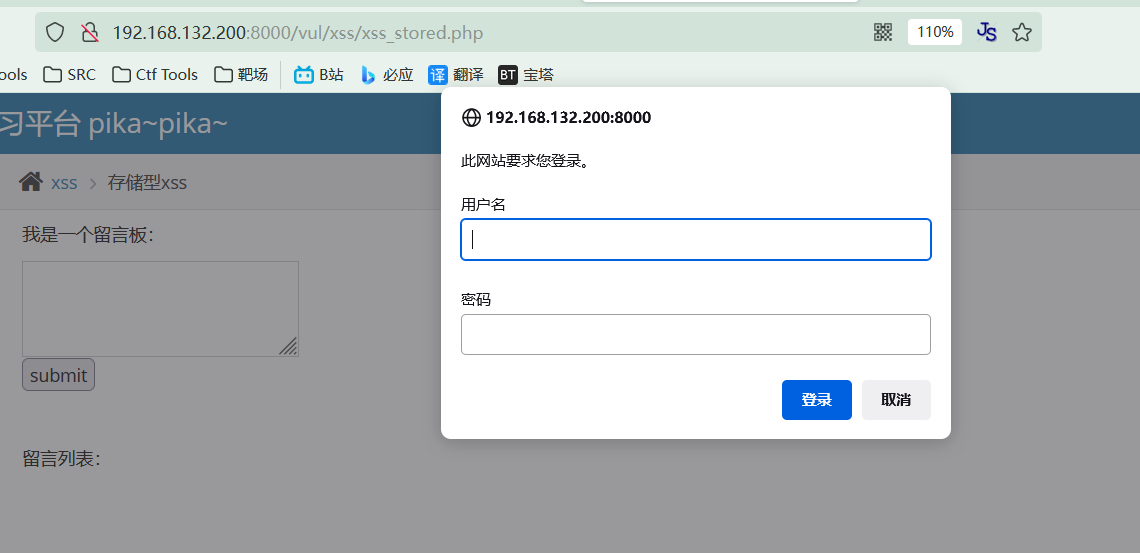Open the 翻译 translate bookmark
Image resolution: width=1140 pixels, height=553 pixels.
coord(455,75)
